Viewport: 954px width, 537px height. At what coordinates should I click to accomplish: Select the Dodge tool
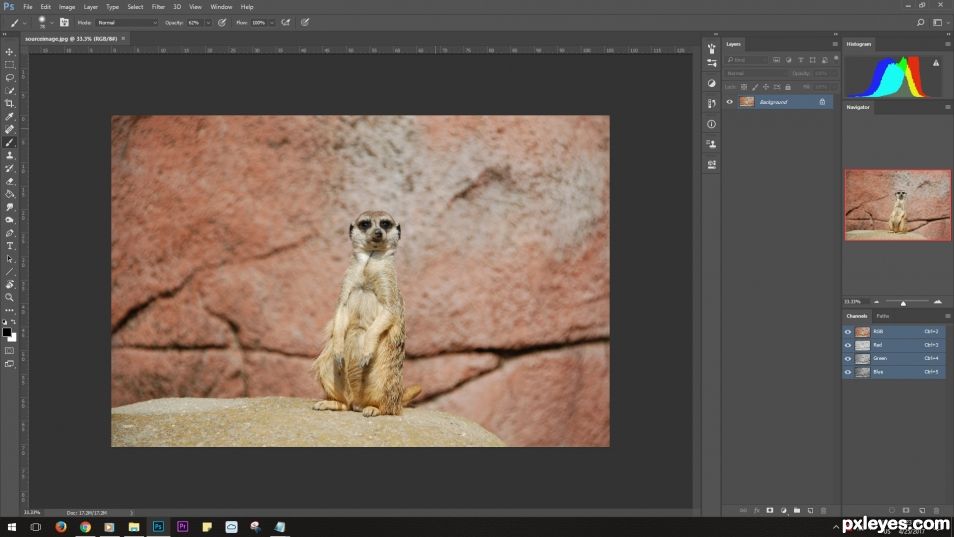point(9,220)
